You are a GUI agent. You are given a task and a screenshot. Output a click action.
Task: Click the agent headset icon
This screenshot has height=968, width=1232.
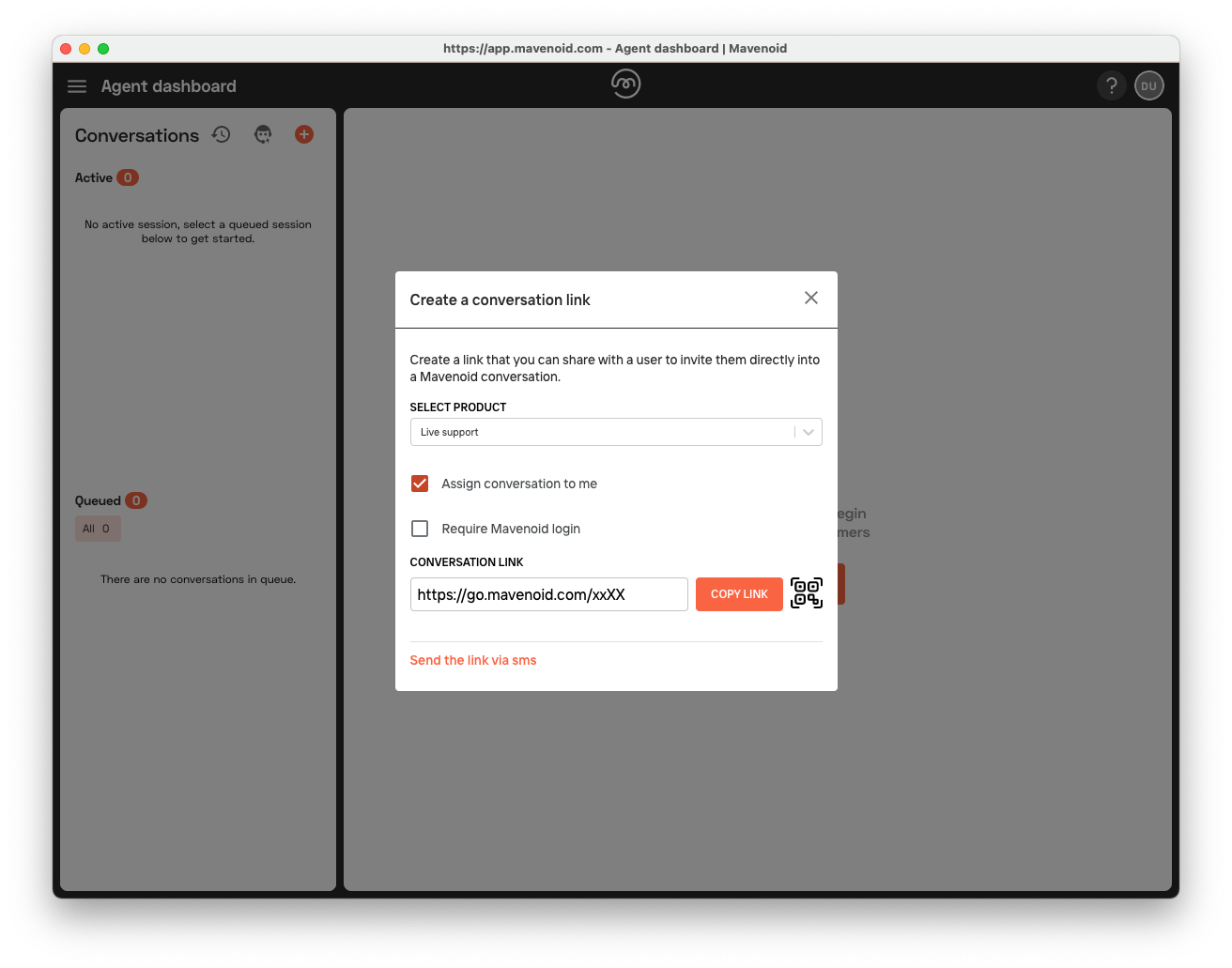coord(263,134)
